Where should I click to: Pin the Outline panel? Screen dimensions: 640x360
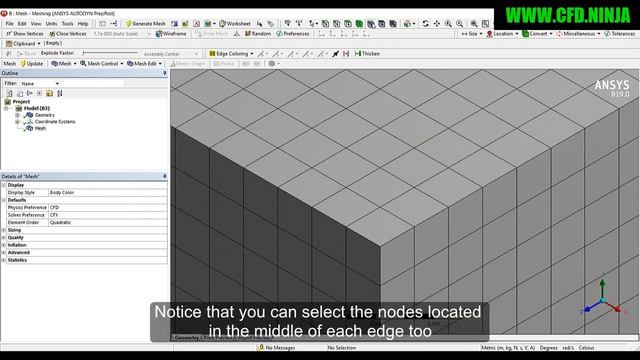[164, 73]
